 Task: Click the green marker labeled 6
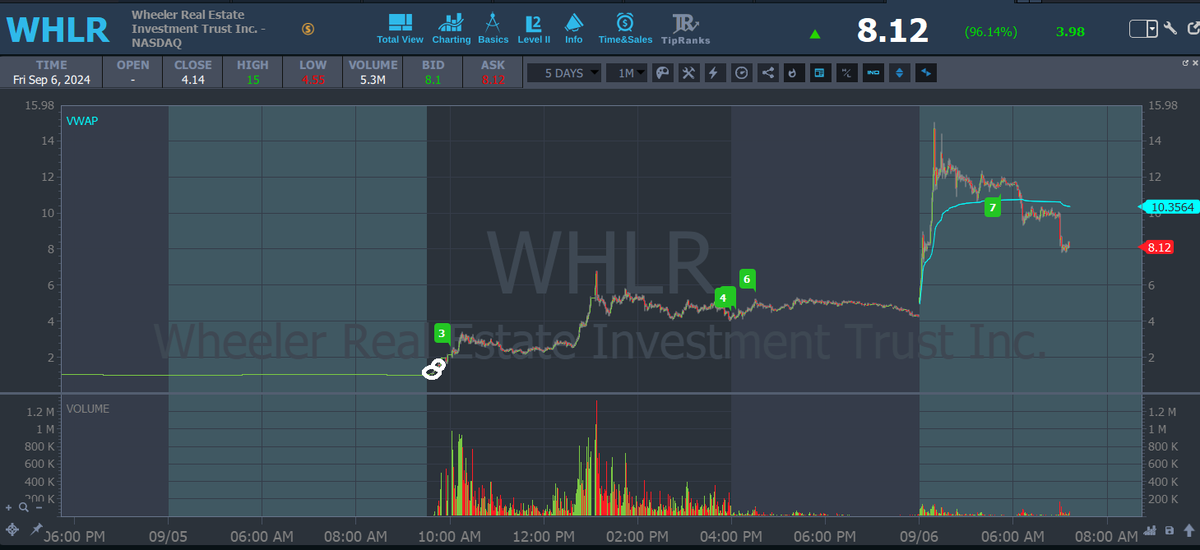747,278
